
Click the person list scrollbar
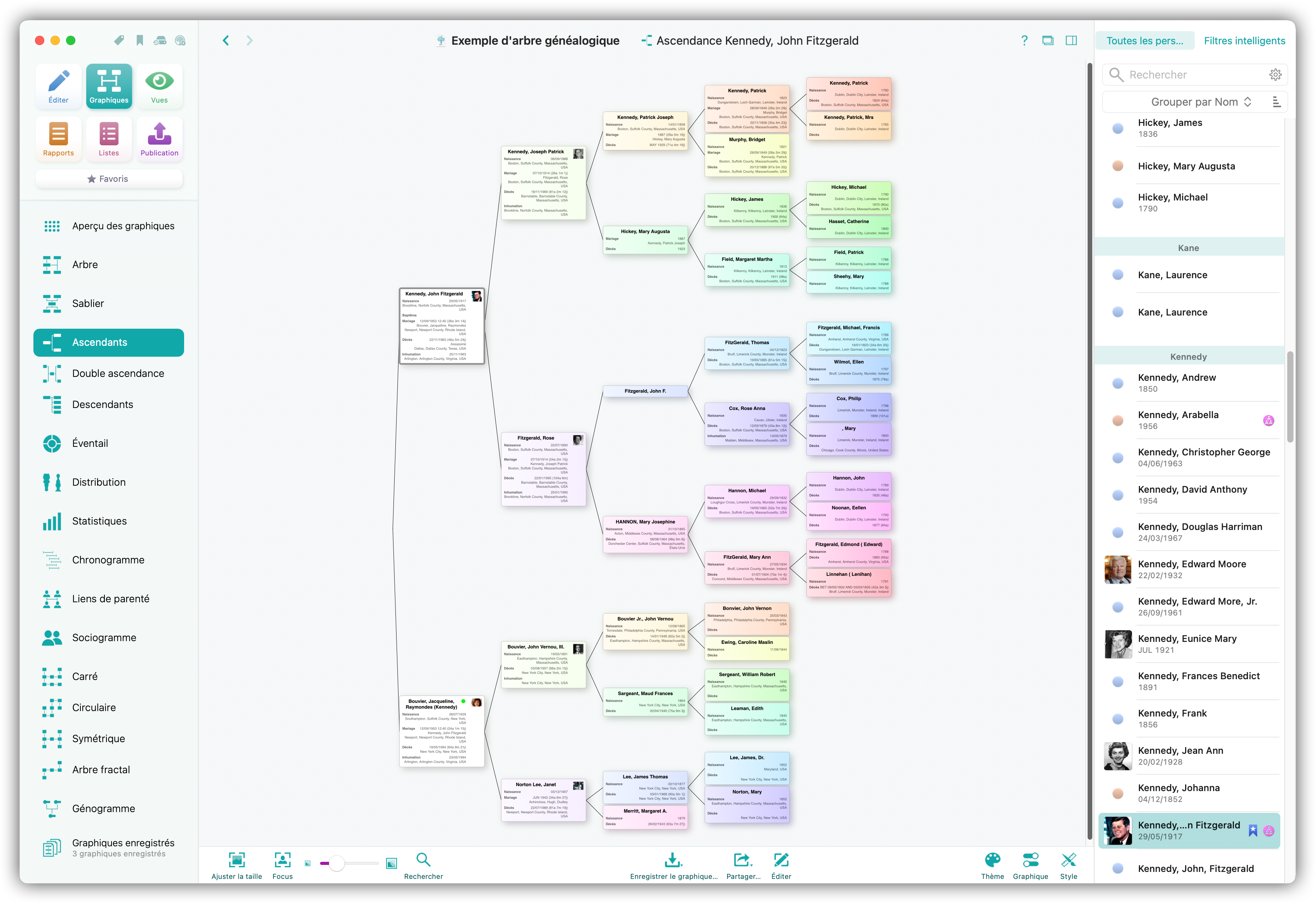[x=1290, y=397]
